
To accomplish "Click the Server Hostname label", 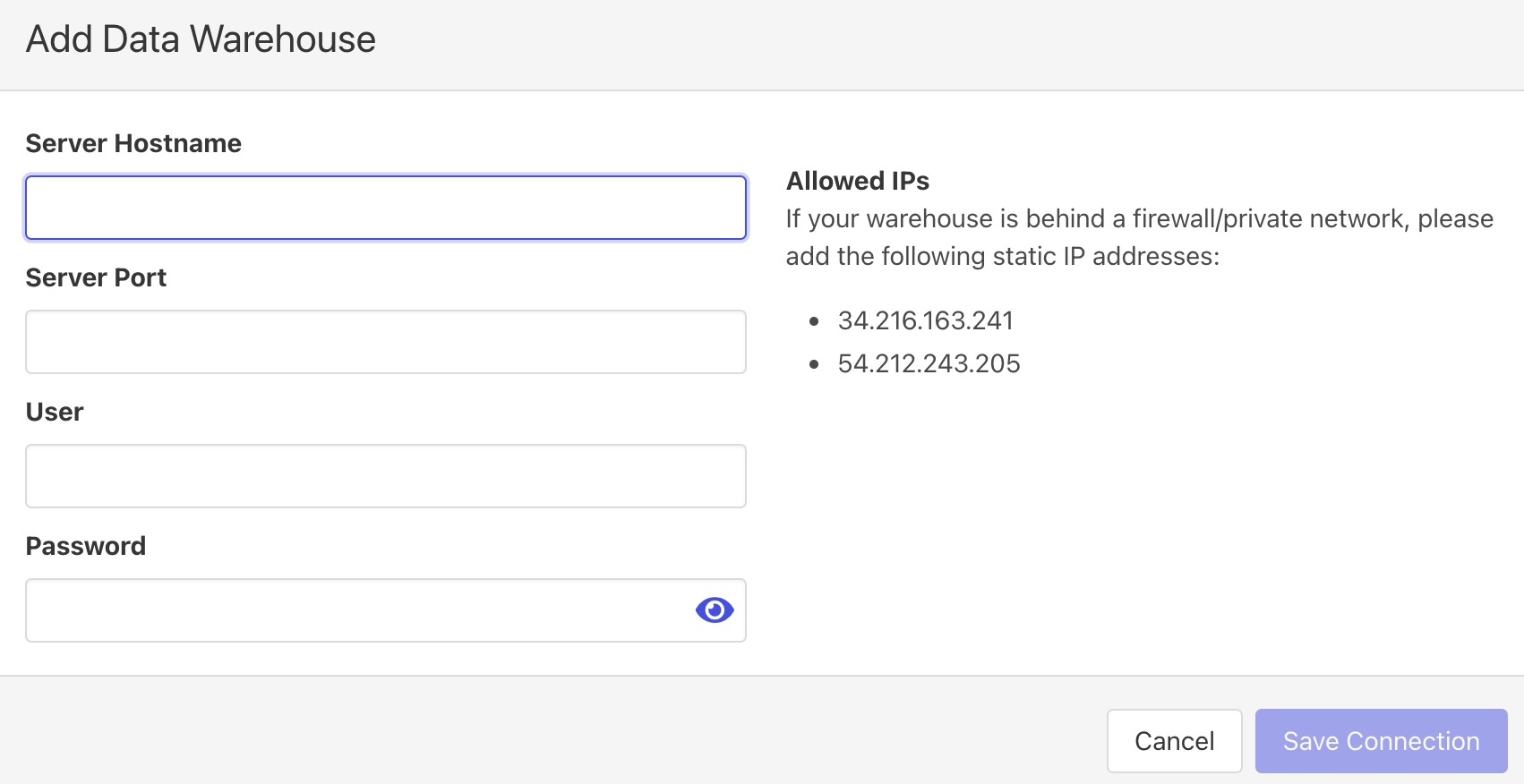I will pyautogui.click(x=133, y=143).
